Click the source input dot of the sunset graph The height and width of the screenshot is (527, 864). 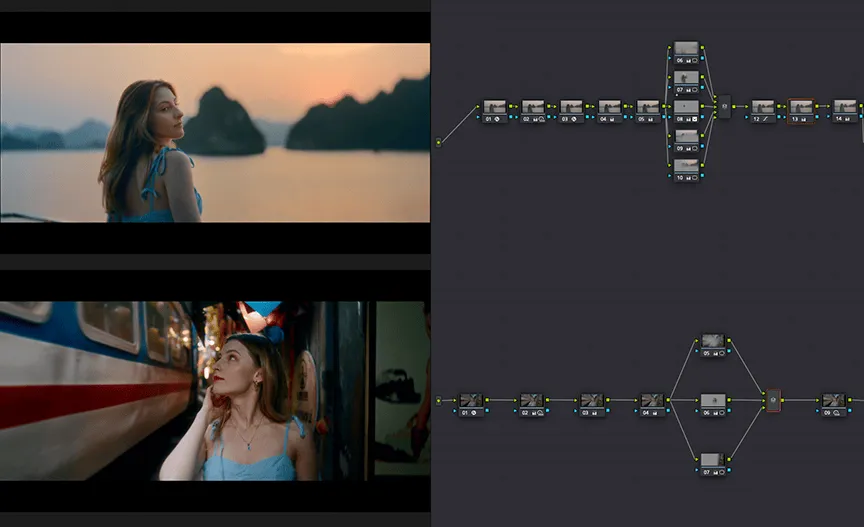[x=438, y=142]
